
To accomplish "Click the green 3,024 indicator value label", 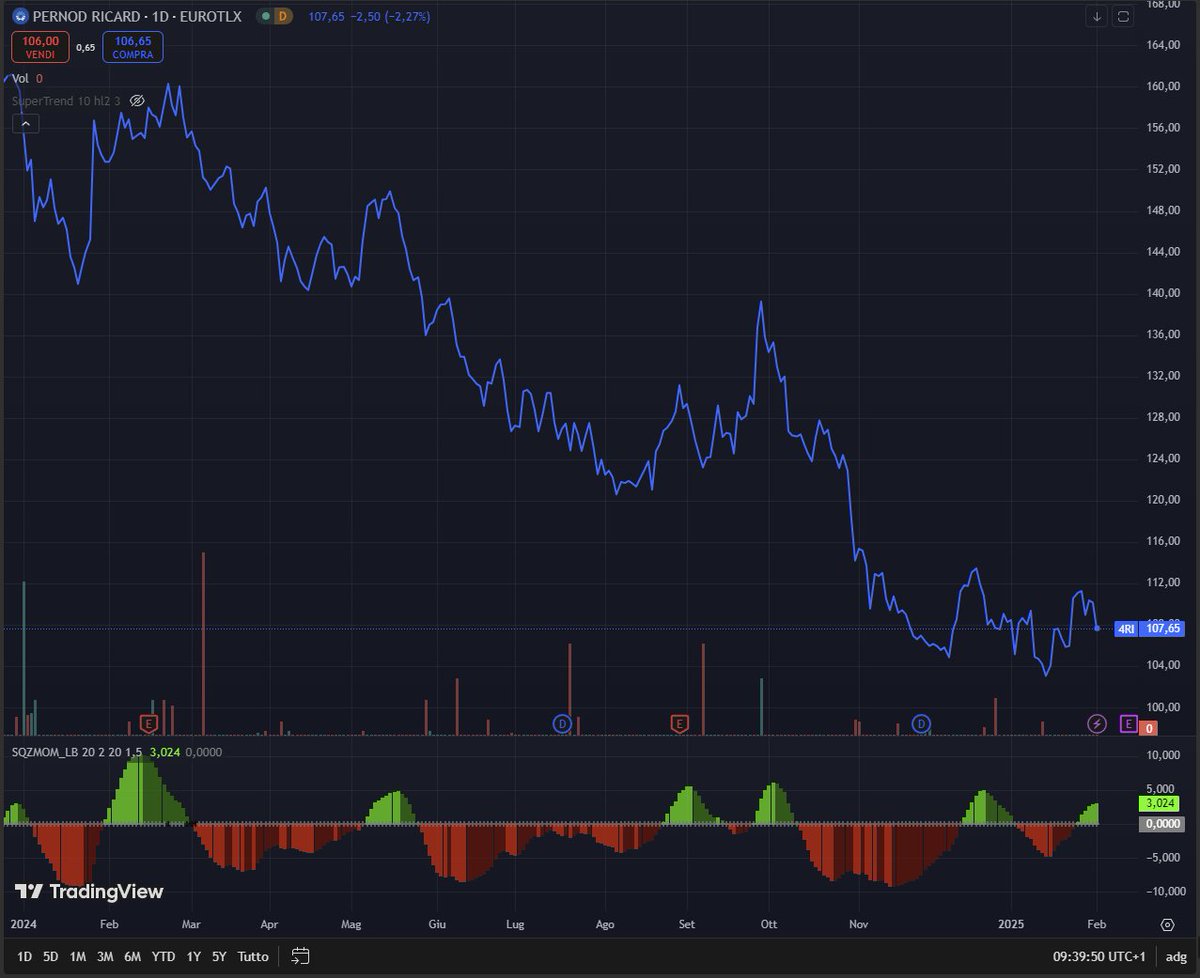I will coord(1160,803).
